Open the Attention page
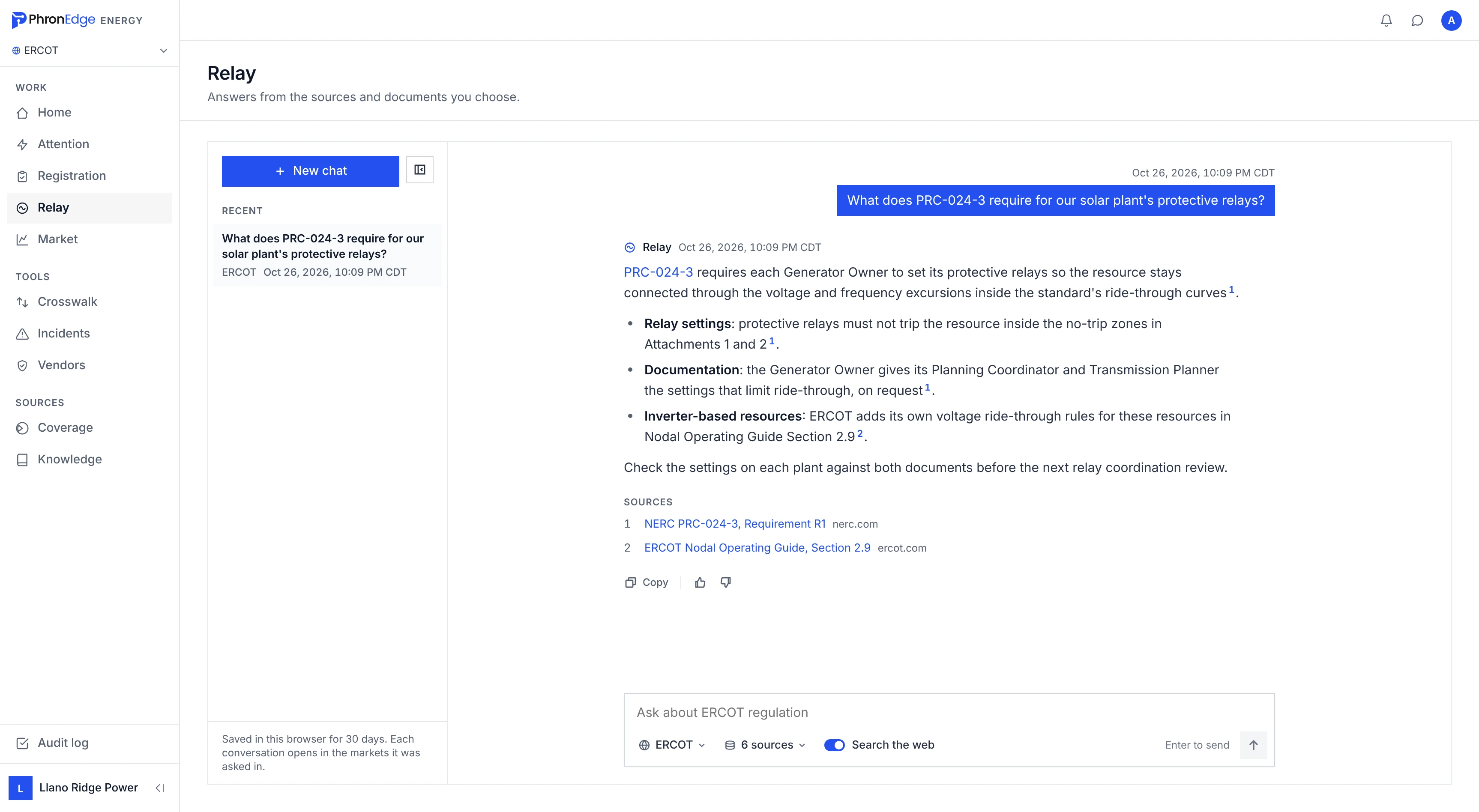 [x=90, y=144]
